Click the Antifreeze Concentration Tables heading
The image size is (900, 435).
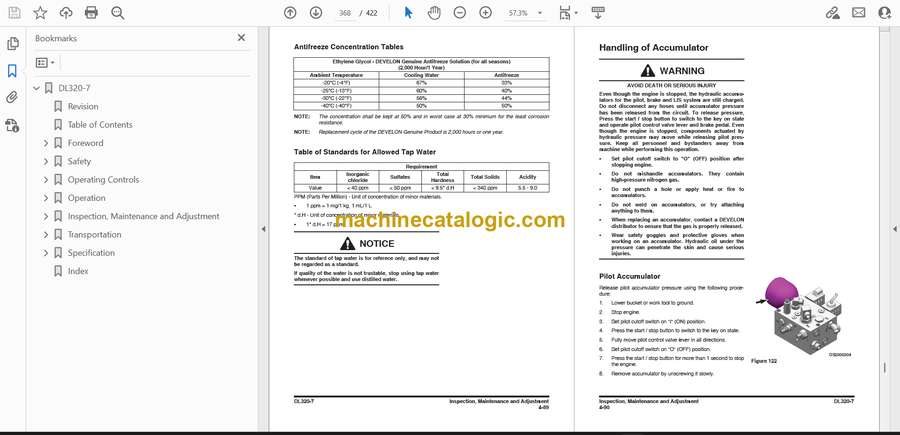pyautogui.click(x=348, y=47)
